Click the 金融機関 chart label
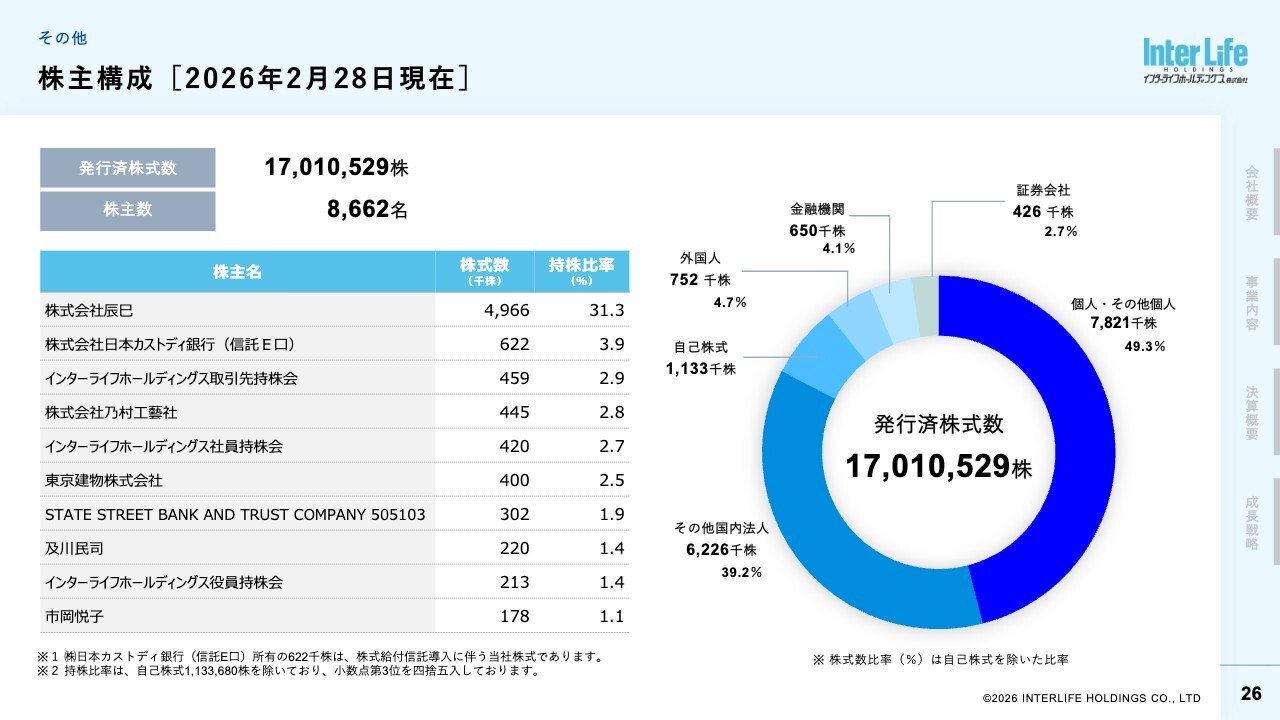1280x720 pixels. (x=817, y=210)
